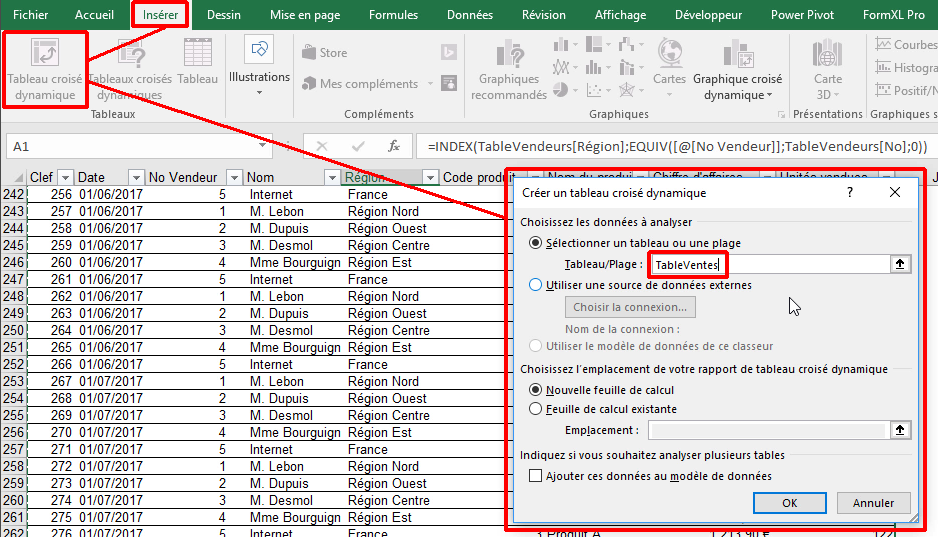Click the statistical histogram chart icon
The width and height of the screenshot is (938, 537).
(594, 67)
